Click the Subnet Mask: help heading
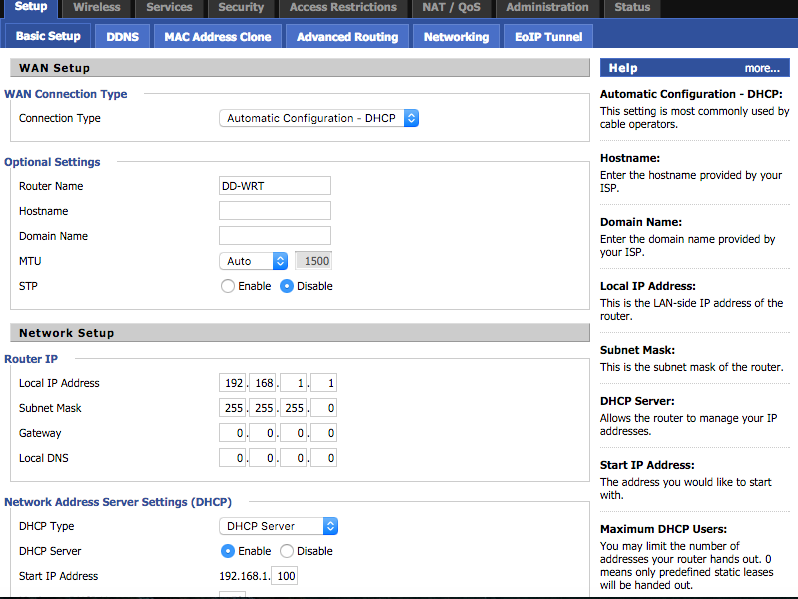The width and height of the screenshot is (798, 599). [x=637, y=350]
